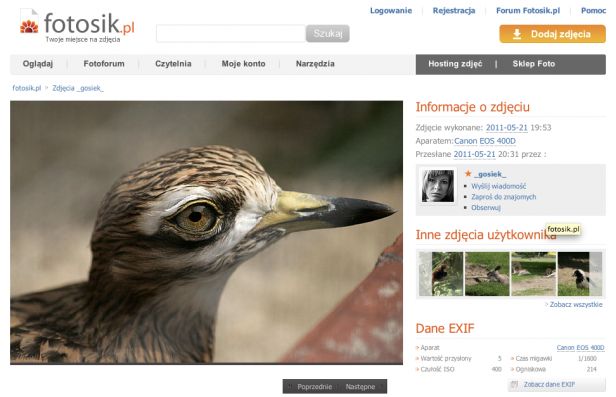The height and width of the screenshot is (397, 616).
Task: Open the first user thumbnail with squirrel
Action: pos(441,274)
